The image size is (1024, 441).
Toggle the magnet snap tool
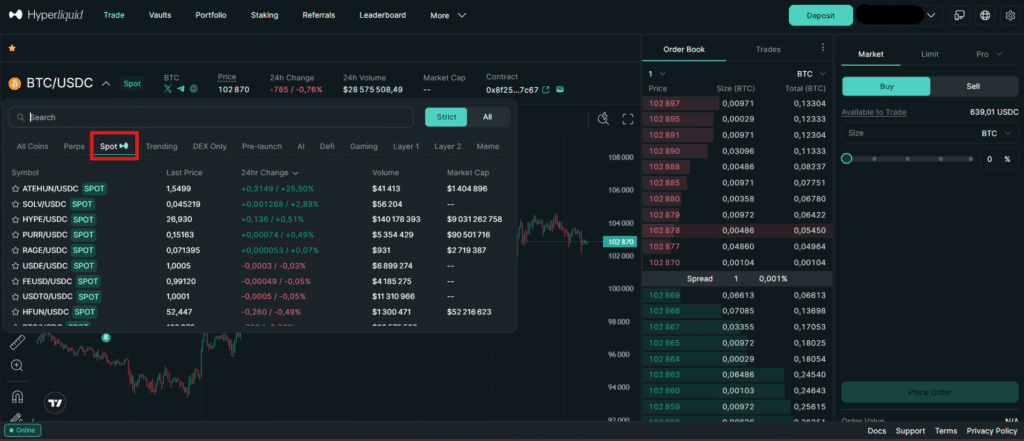point(17,396)
